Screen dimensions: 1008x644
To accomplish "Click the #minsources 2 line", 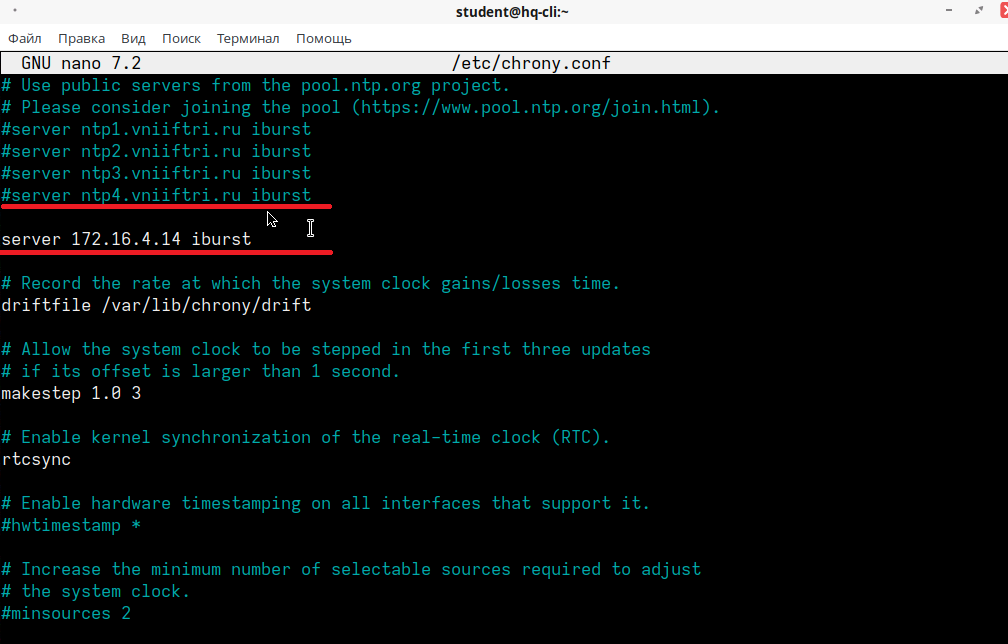I will pos(65,613).
